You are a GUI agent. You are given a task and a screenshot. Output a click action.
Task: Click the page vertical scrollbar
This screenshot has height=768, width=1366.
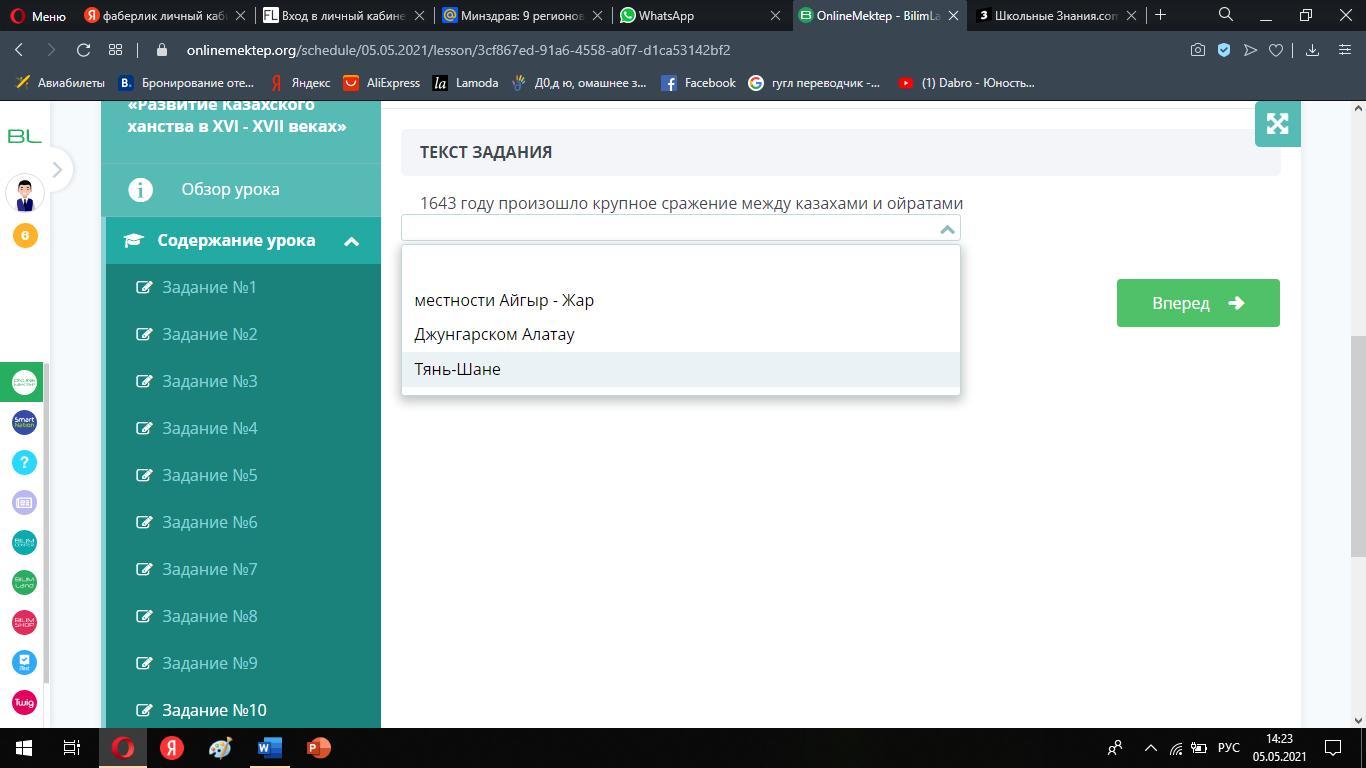tap(1357, 445)
